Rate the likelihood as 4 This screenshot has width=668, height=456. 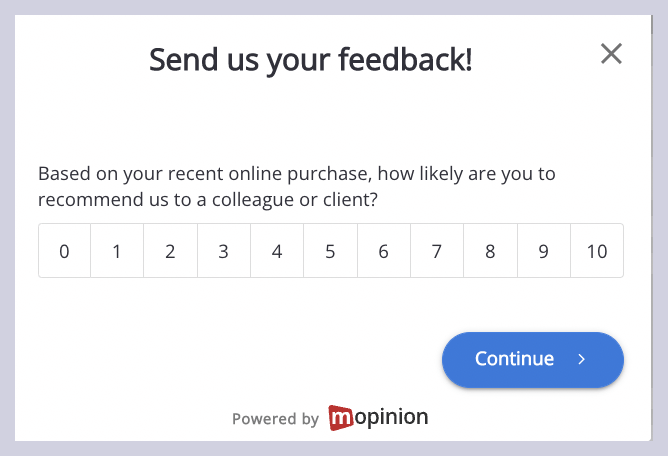click(277, 251)
